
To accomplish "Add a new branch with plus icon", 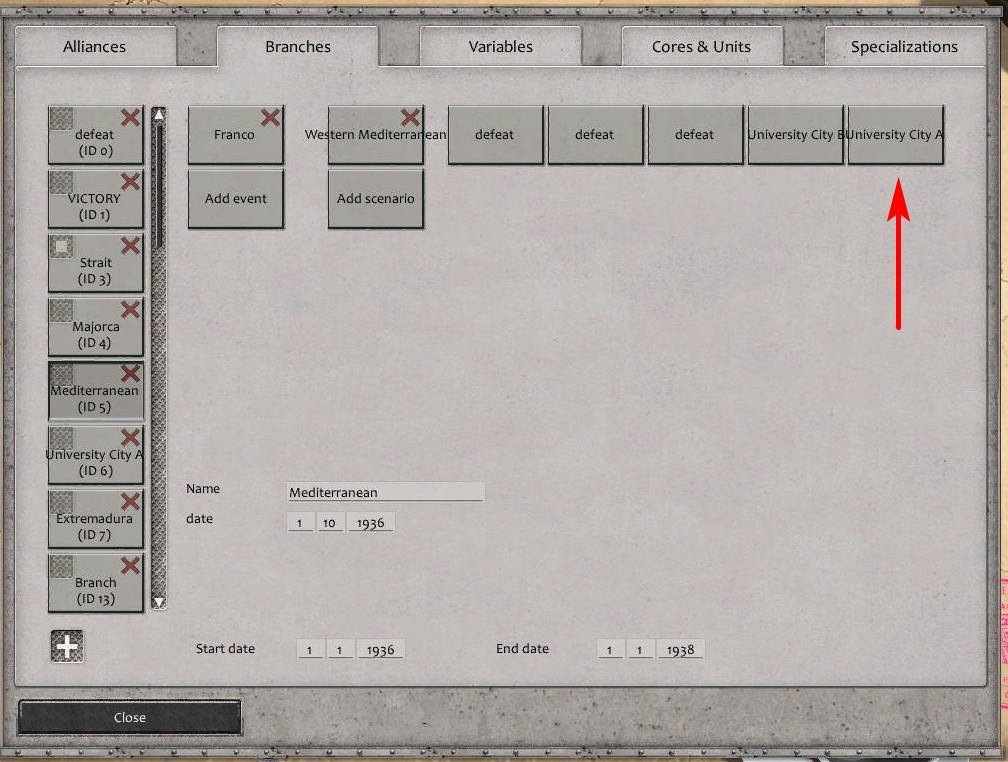I will (x=67, y=646).
